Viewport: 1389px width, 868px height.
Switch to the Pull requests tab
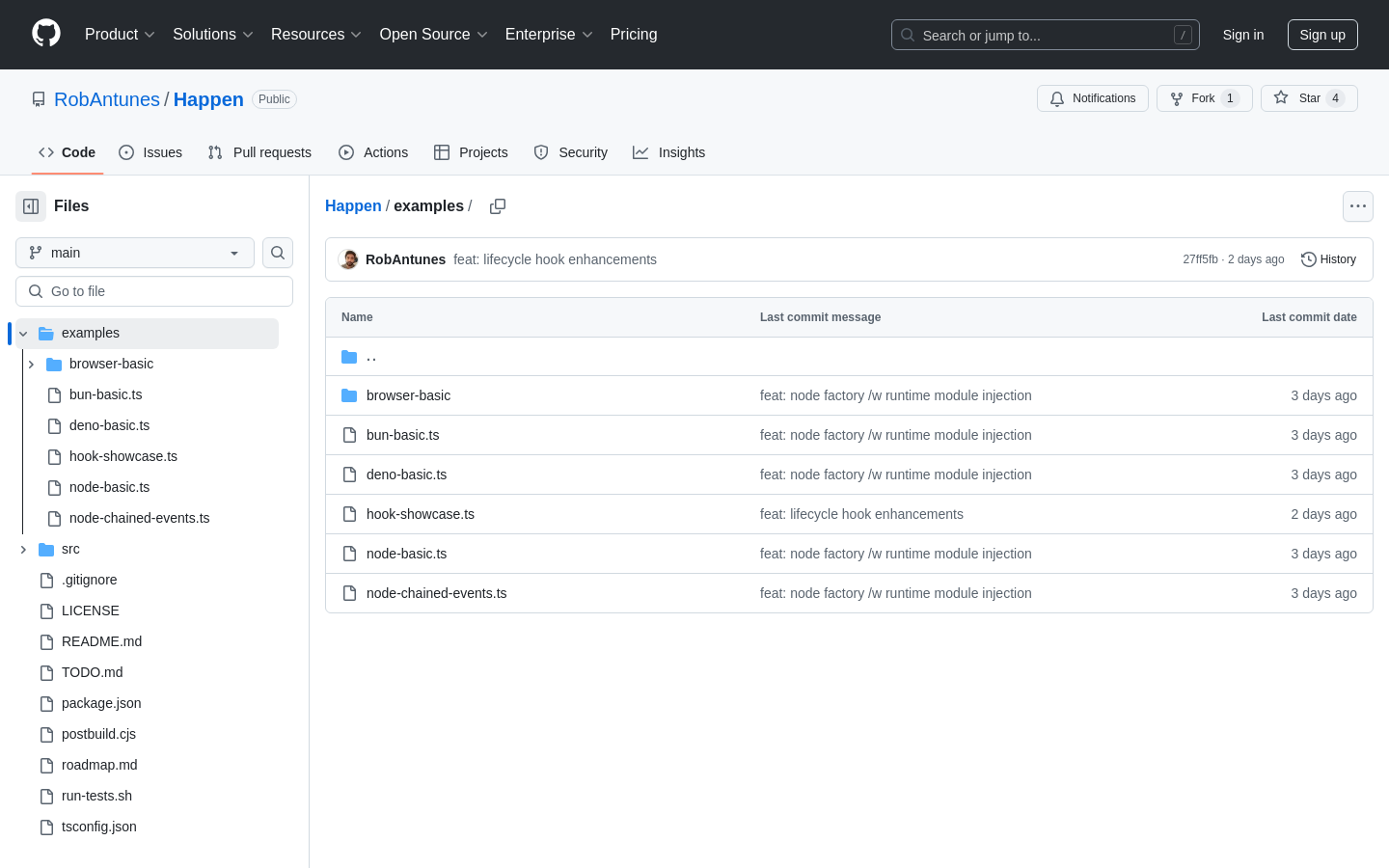click(259, 152)
